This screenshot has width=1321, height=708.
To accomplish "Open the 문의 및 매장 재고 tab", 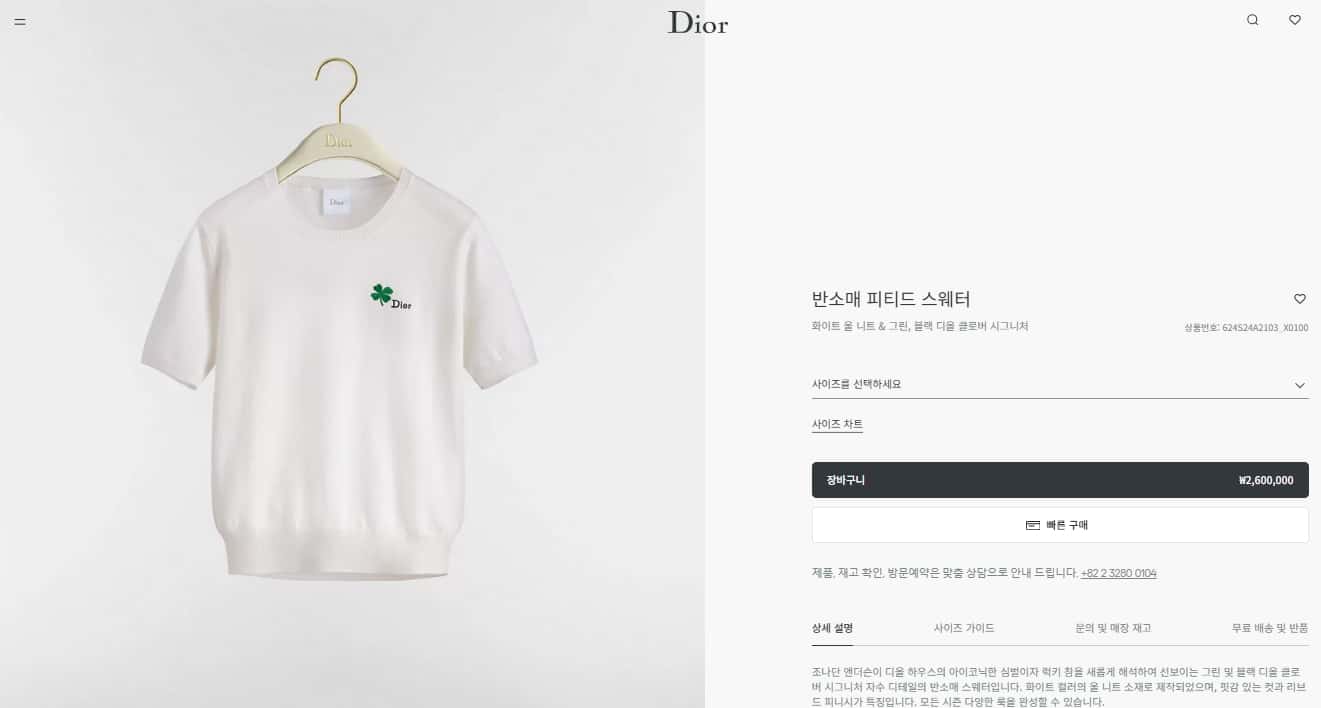I will pos(1113,628).
